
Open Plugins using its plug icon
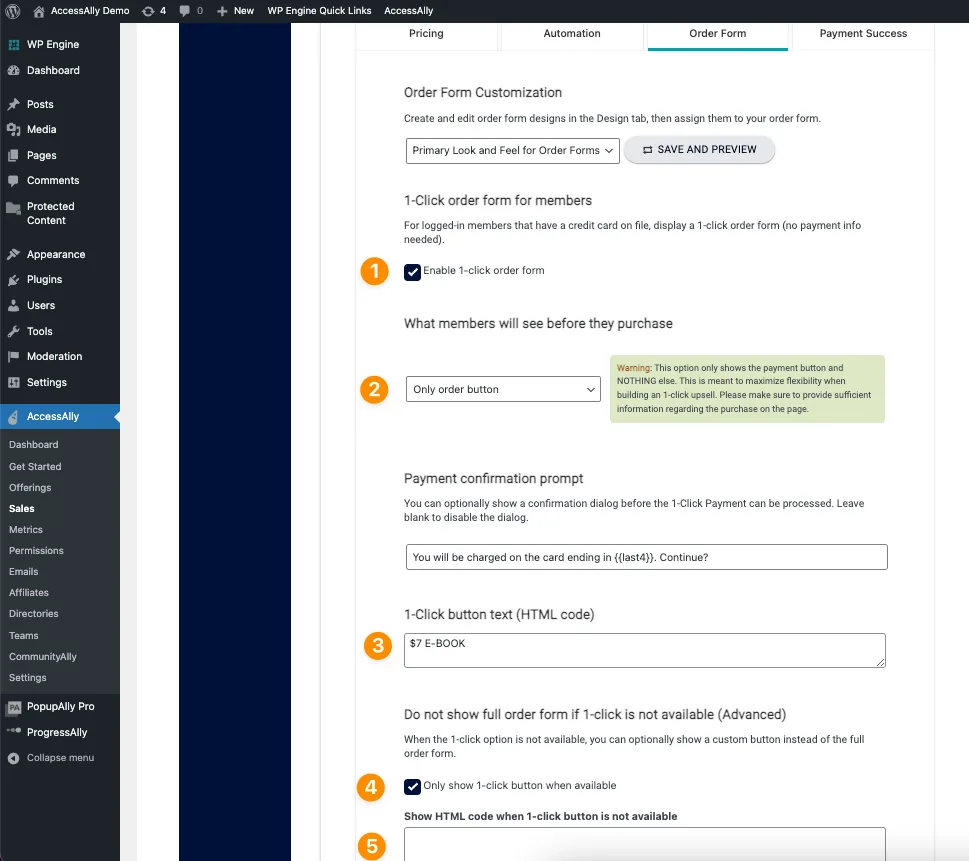click(x=14, y=280)
